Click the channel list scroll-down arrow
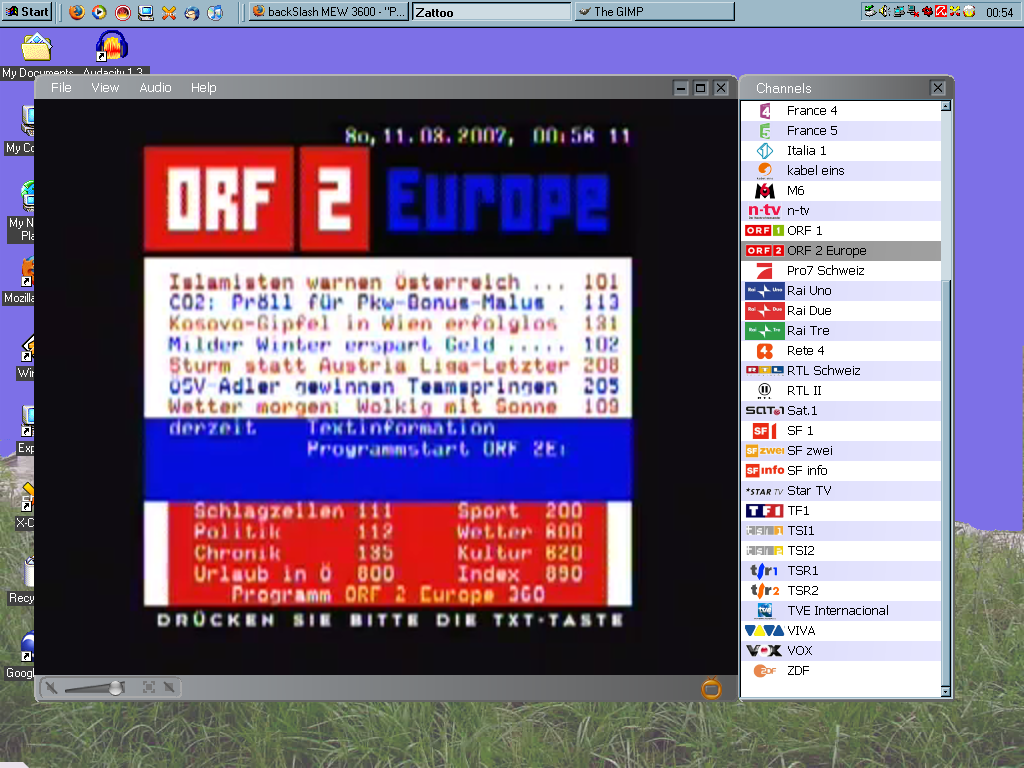This screenshot has height=768, width=1024. click(946, 691)
